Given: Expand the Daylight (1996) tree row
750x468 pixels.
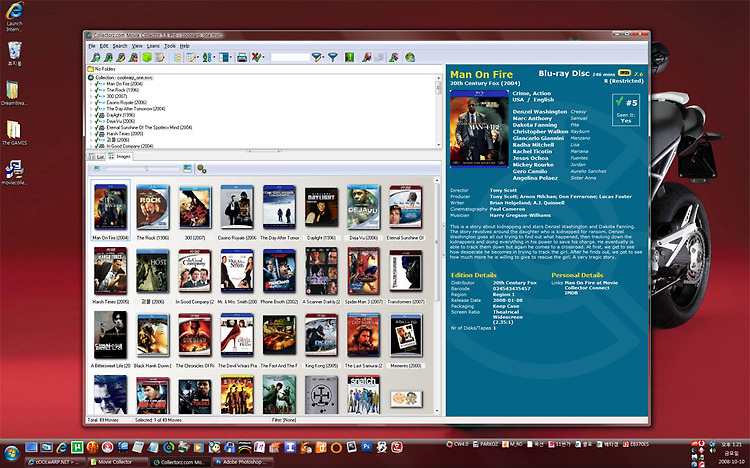Looking at the screenshot, I should pos(91,115).
